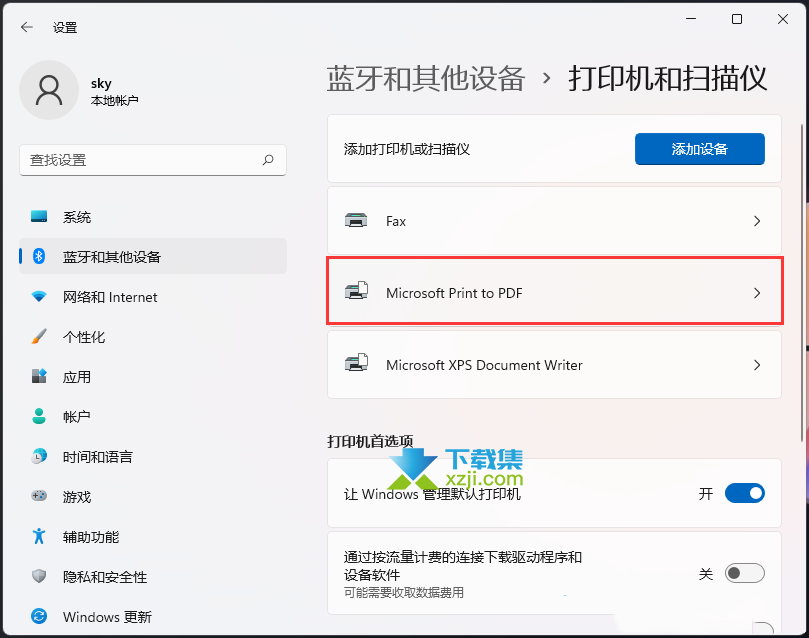Open 应用 settings category
809x638 pixels.
pos(153,377)
